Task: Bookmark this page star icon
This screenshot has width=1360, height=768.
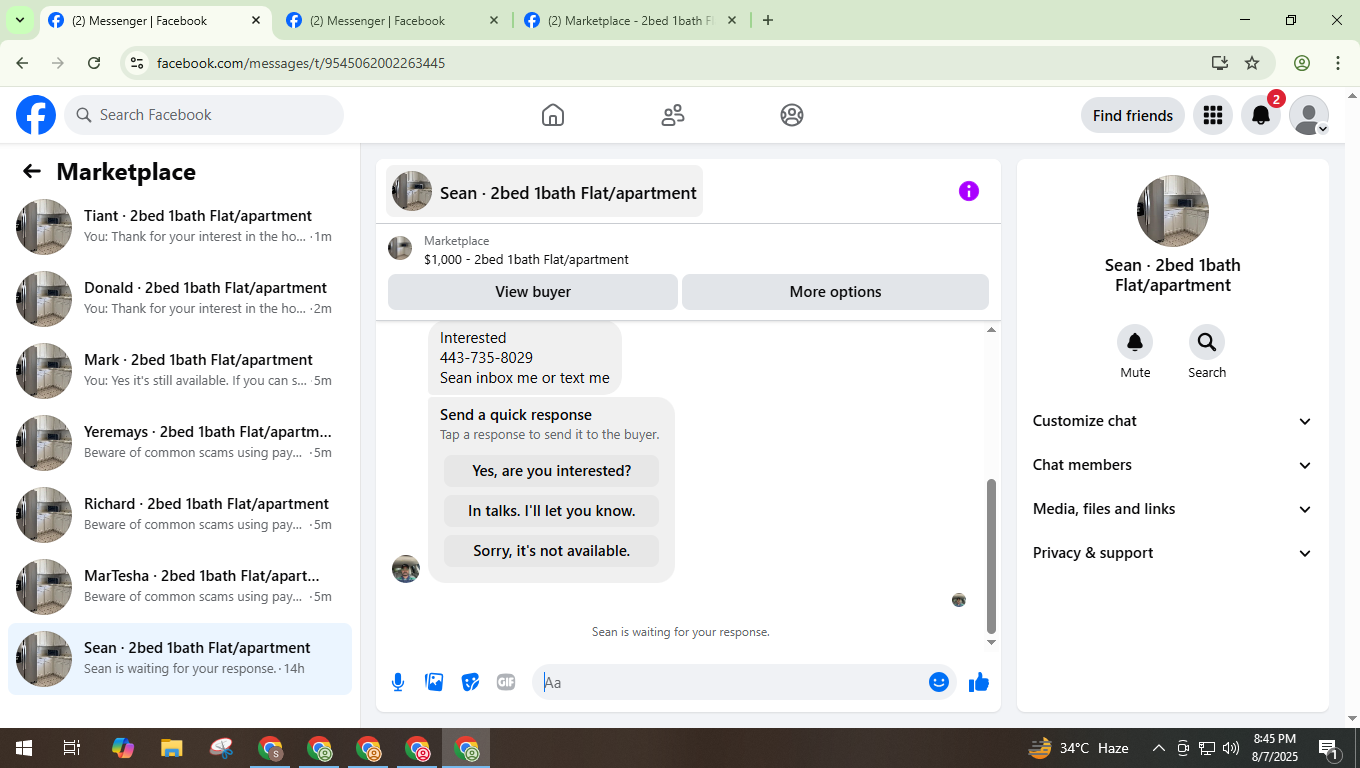Action: 1252,63
